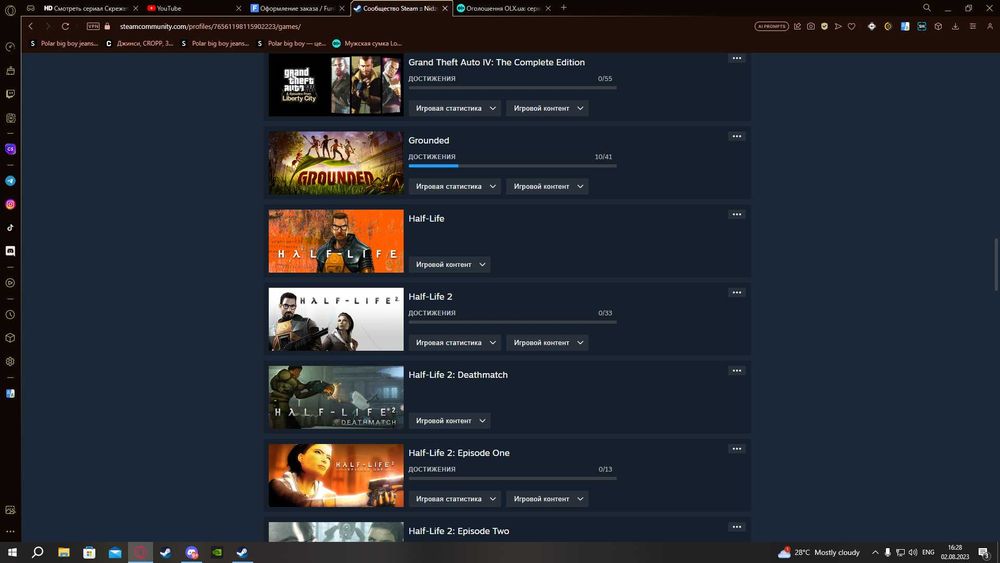
Task: Open GX Control speedometer icon in sidebar
Action: (x=10, y=47)
